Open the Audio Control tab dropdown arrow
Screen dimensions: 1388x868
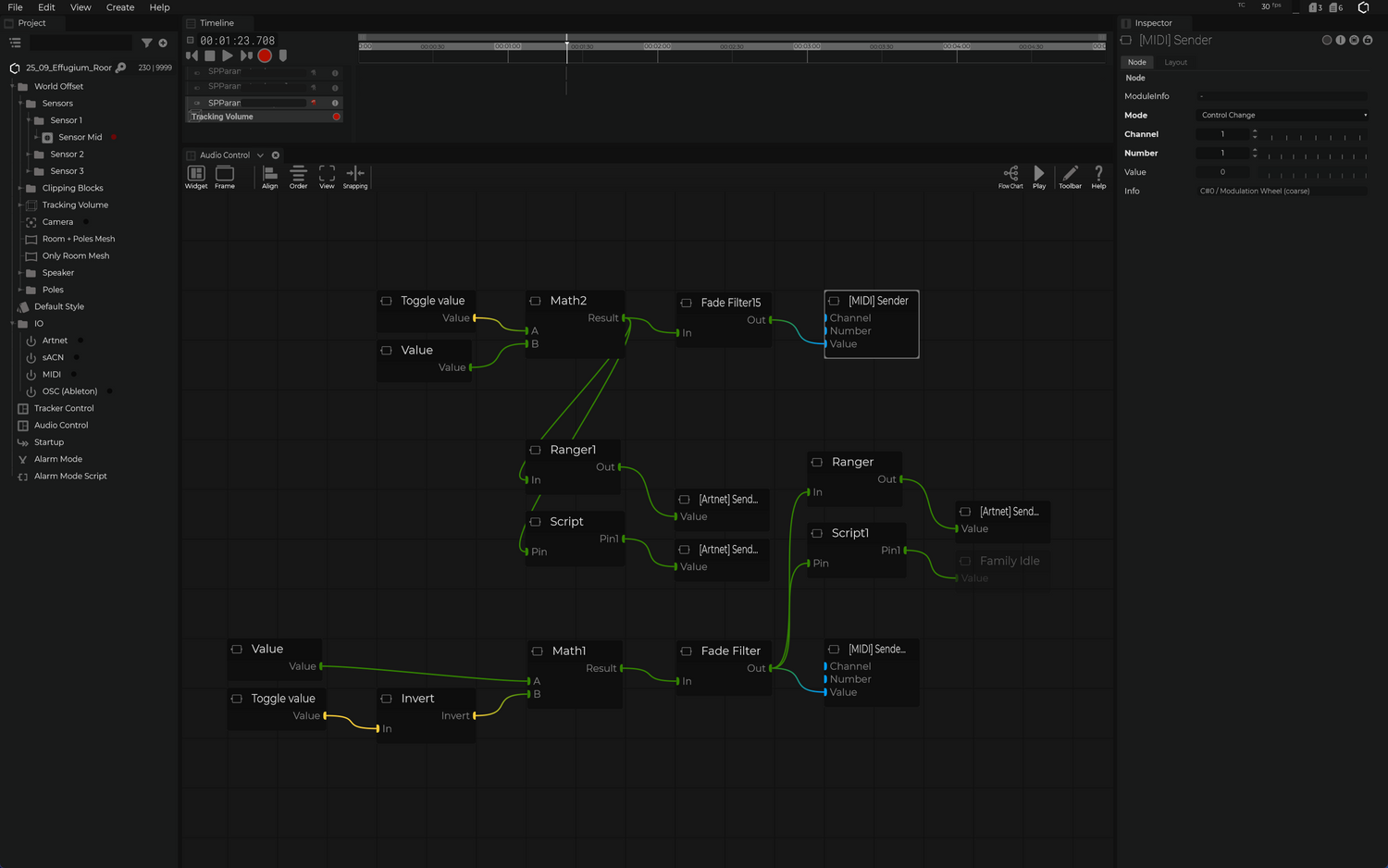click(x=260, y=155)
